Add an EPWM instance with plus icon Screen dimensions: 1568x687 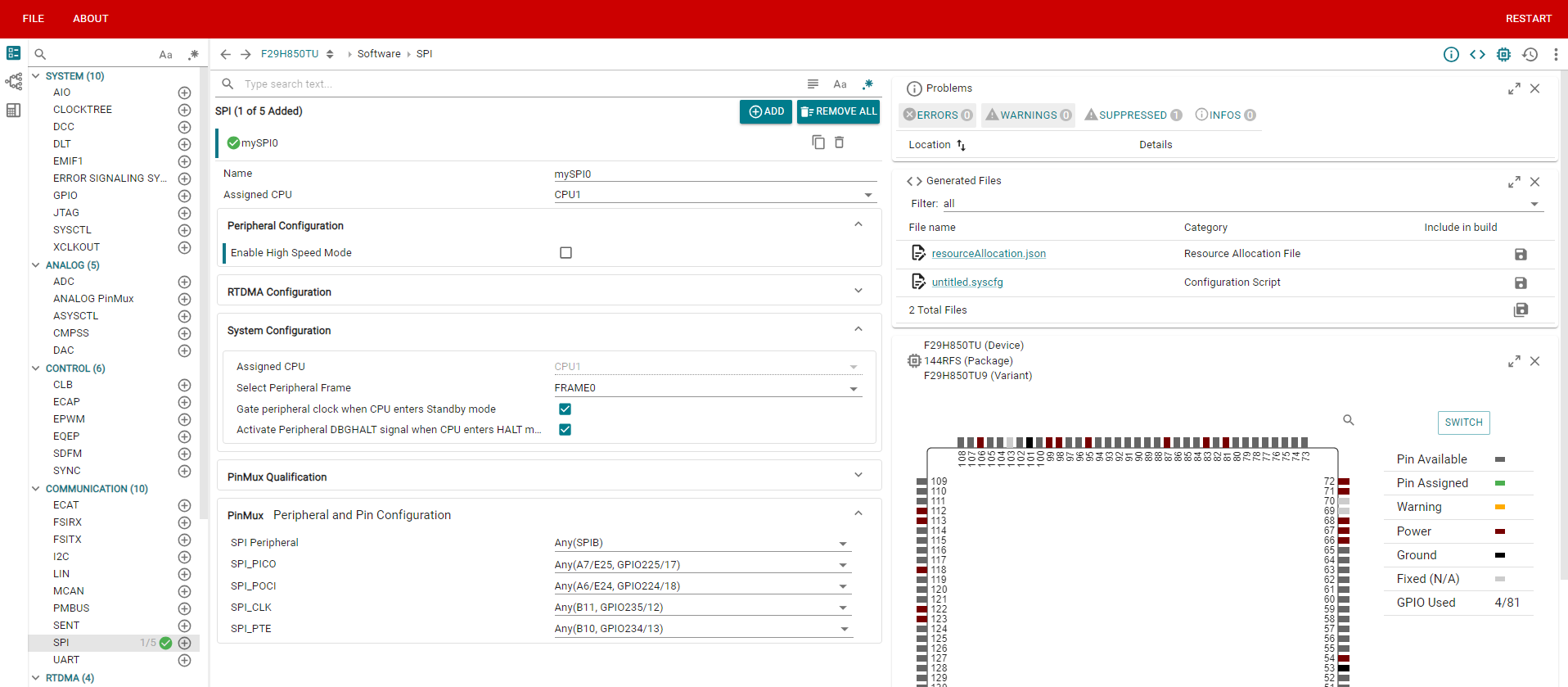coord(184,419)
